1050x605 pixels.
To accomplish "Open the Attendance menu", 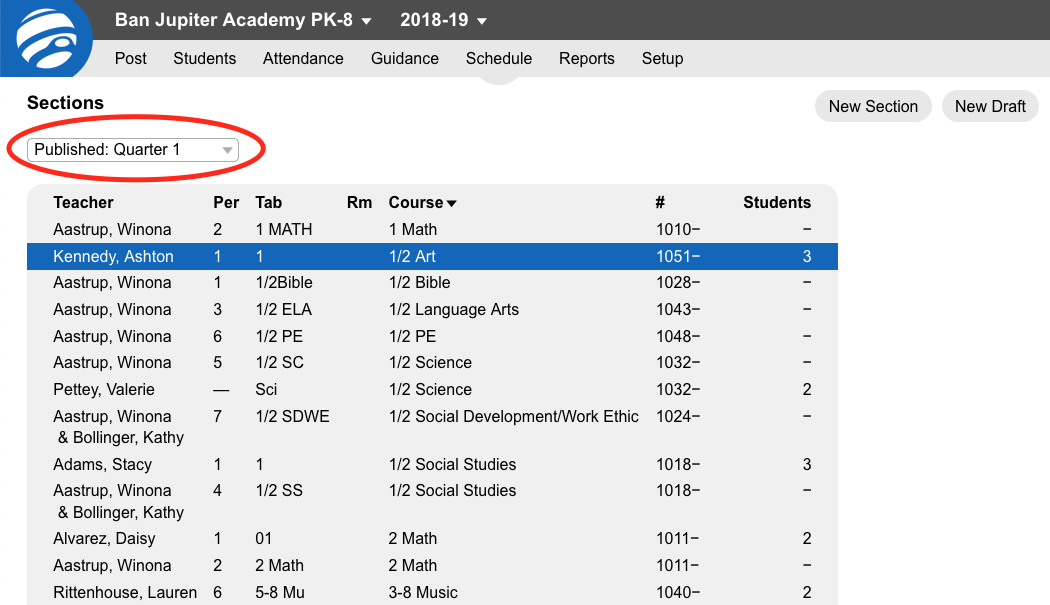I will point(303,59).
